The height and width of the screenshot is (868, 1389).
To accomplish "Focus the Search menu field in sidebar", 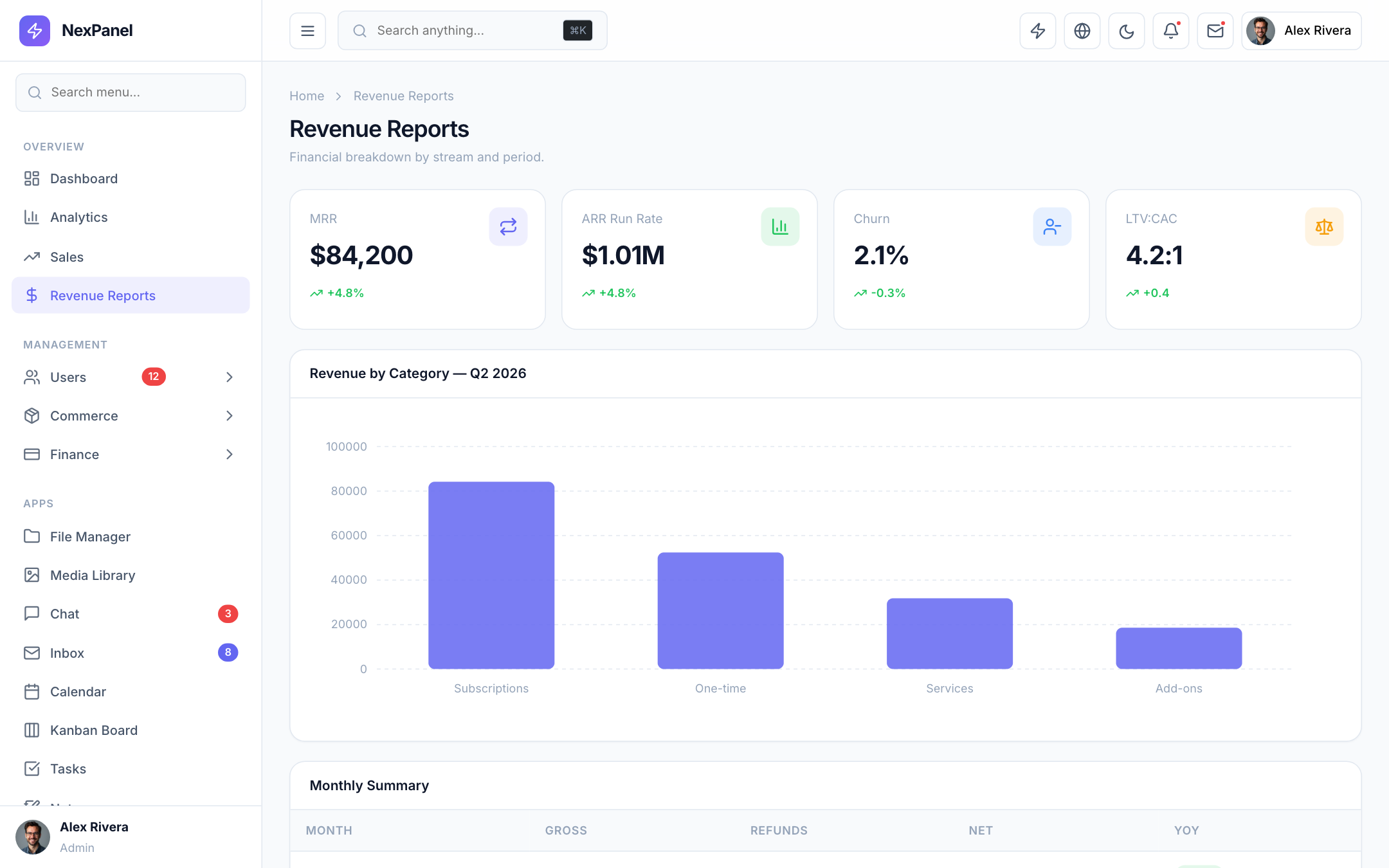I will tap(131, 92).
